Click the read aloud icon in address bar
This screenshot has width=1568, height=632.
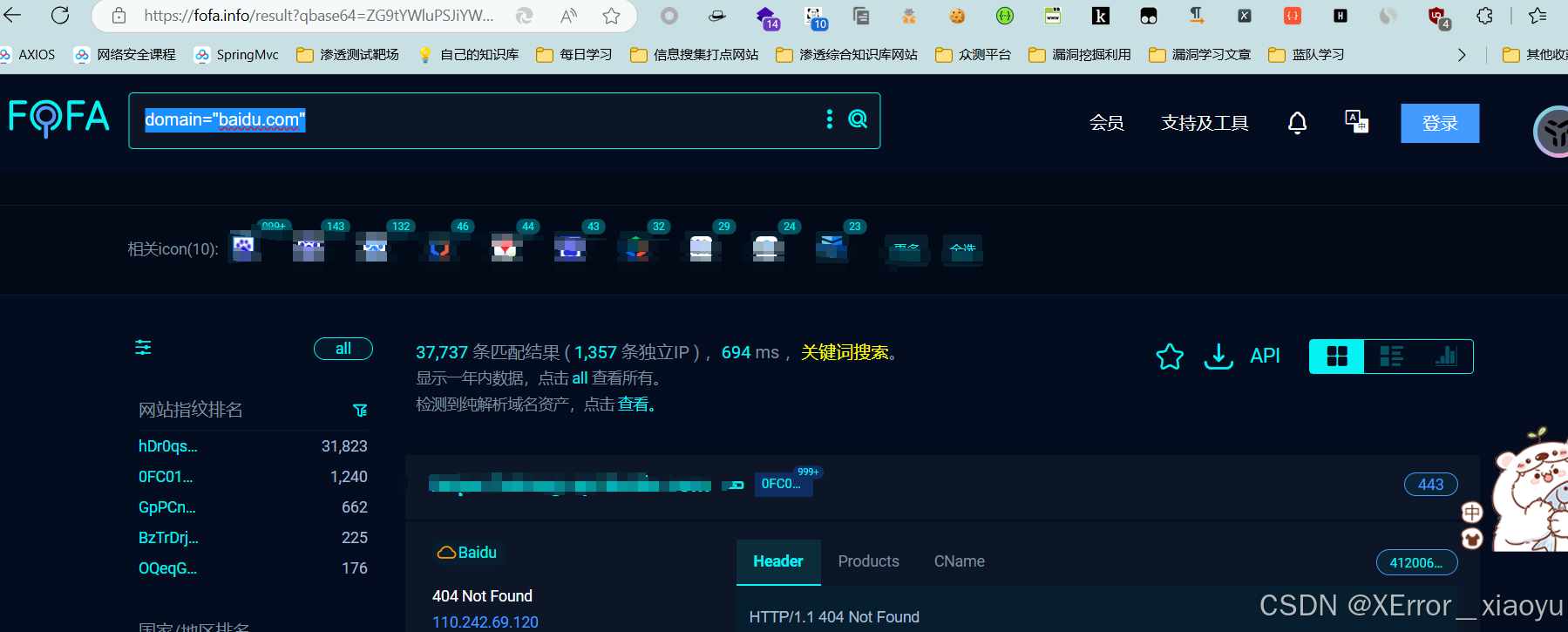(x=569, y=16)
